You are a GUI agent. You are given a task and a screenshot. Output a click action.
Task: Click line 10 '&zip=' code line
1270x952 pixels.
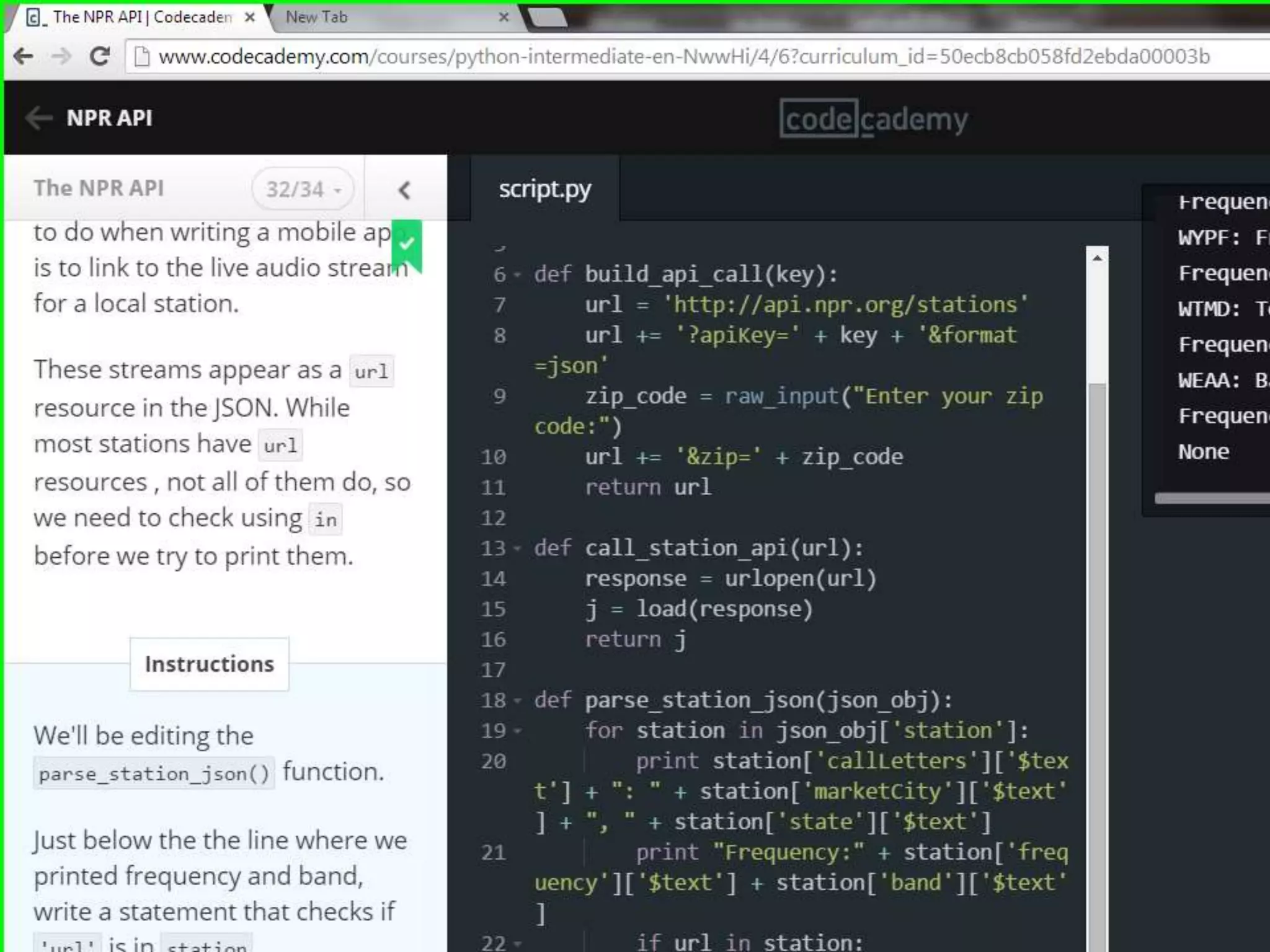[x=744, y=457]
